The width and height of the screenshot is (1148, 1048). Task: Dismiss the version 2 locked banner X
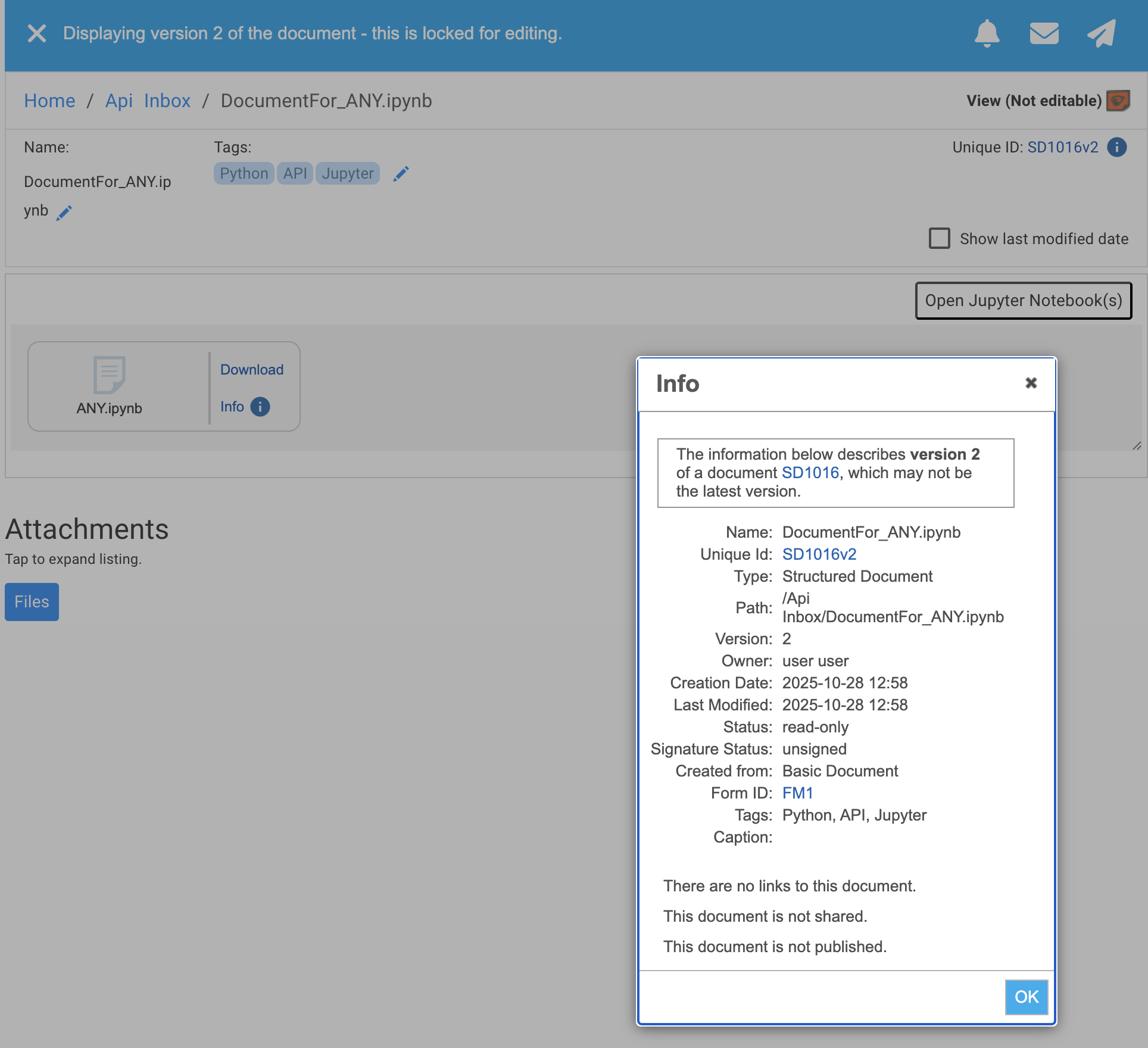[x=37, y=33]
